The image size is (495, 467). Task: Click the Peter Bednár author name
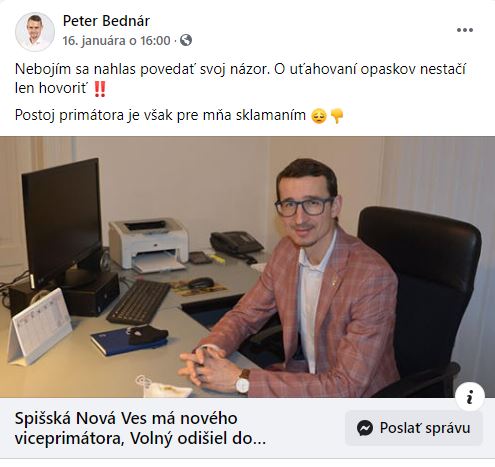[x=106, y=21]
